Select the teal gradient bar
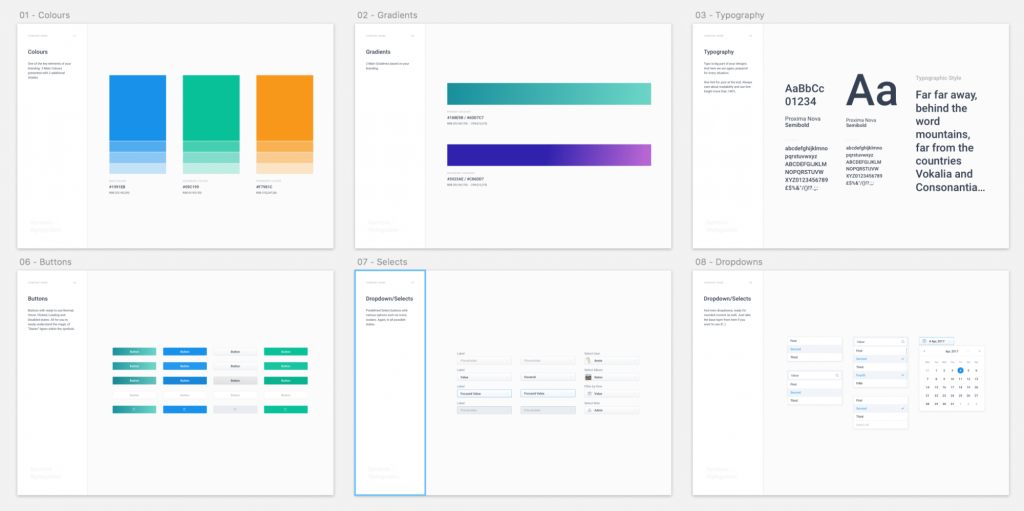This screenshot has width=1024, height=511. [549, 93]
